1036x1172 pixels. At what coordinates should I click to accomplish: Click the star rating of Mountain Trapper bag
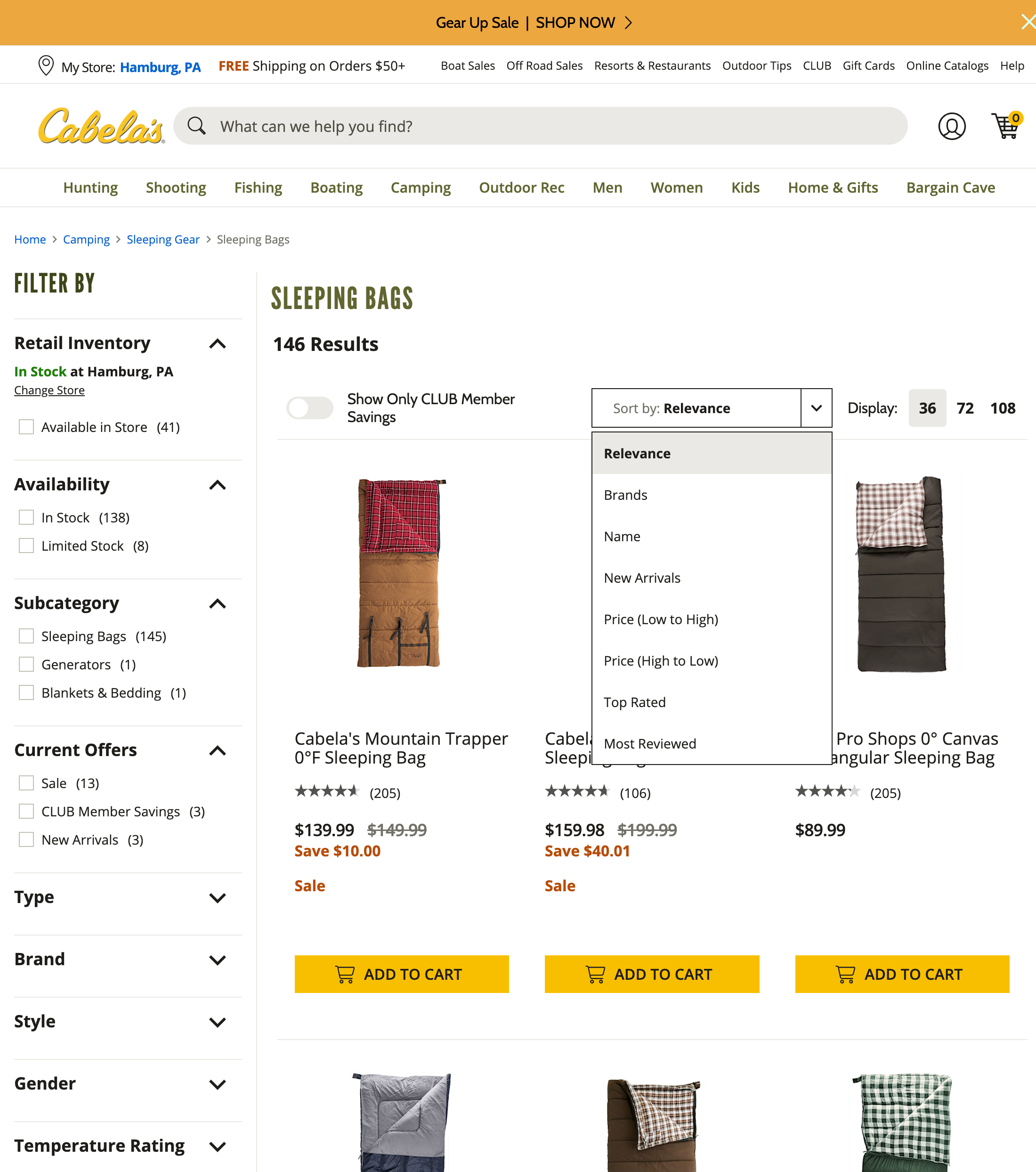click(x=328, y=791)
